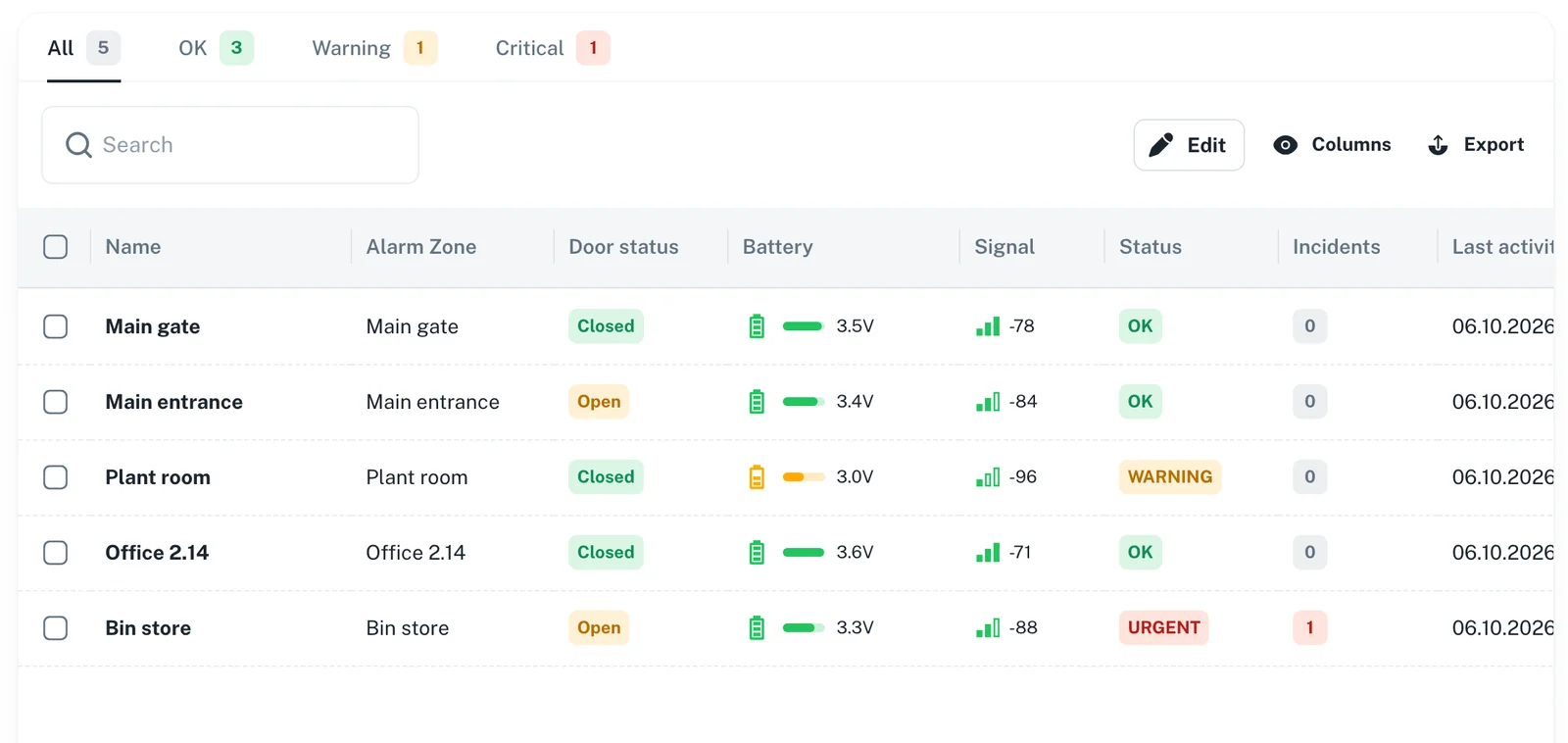Viewport: 1568px width, 743px height.
Task: Click the bold Plant room name cell
Action: pyautogui.click(x=158, y=477)
